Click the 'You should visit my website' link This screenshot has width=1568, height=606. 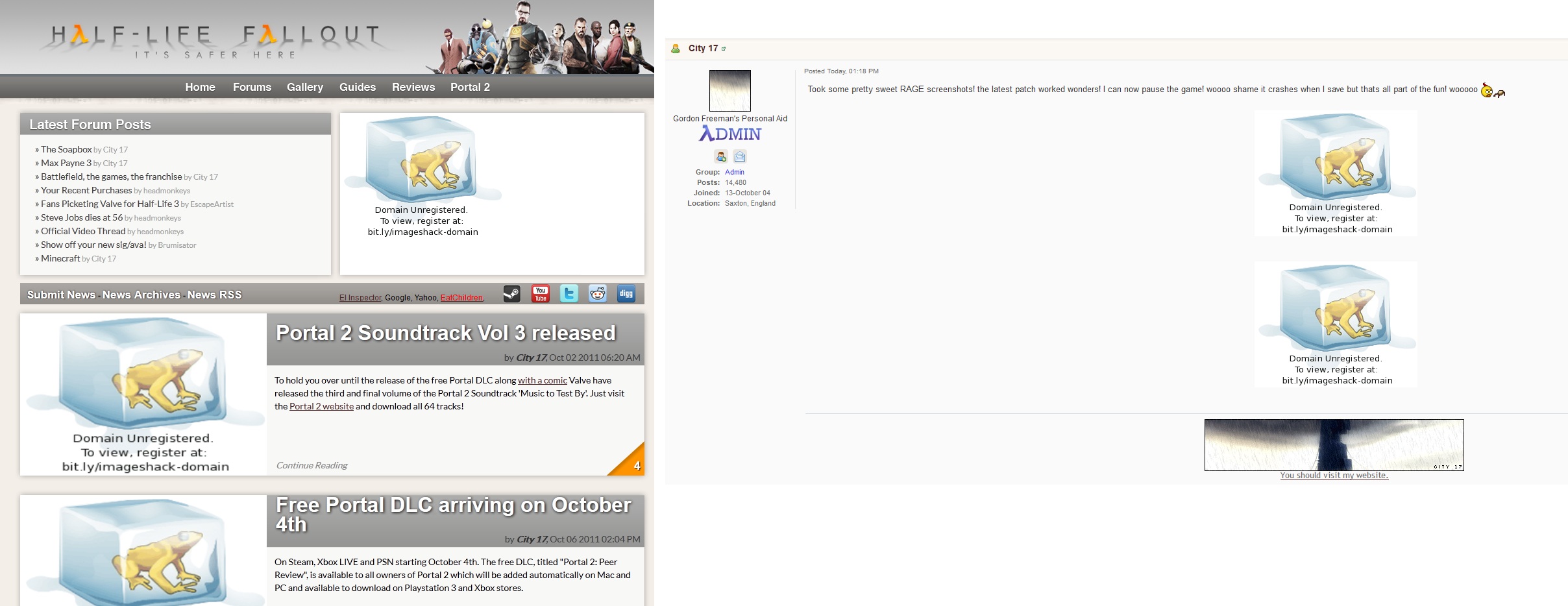1334,476
